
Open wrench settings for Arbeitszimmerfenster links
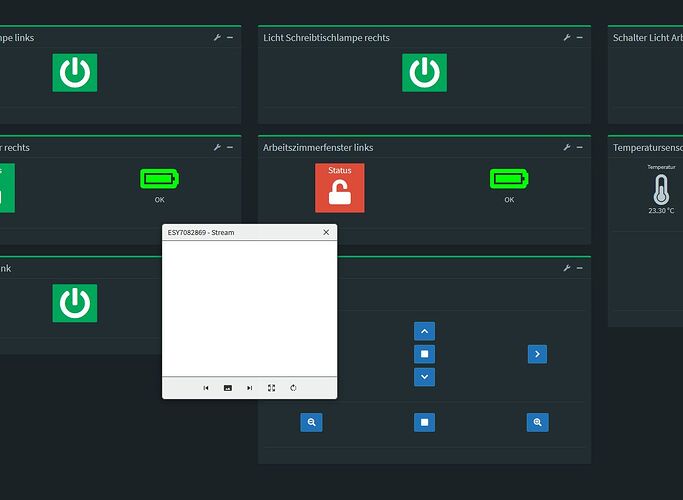pyautogui.click(x=567, y=148)
